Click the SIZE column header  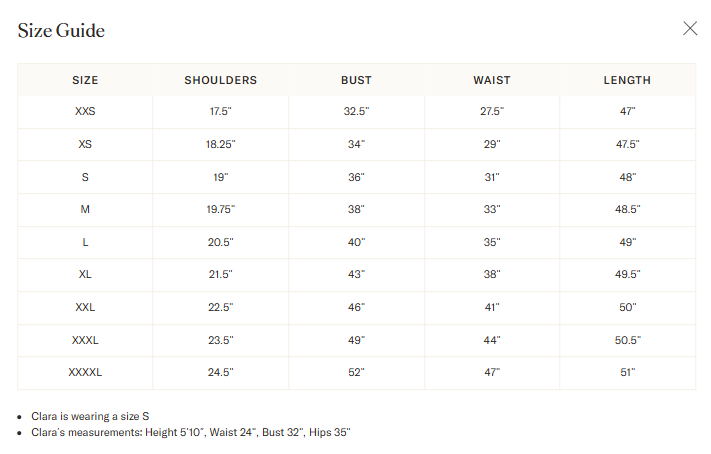pyautogui.click(x=85, y=80)
